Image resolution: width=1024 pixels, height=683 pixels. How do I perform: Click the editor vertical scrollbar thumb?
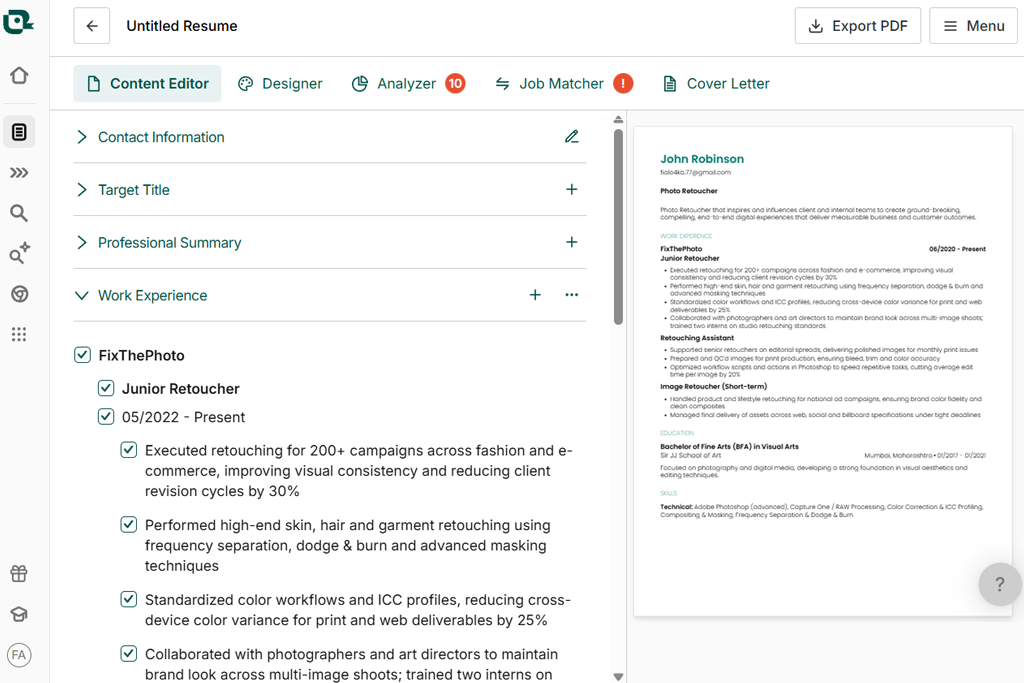point(618,226)
